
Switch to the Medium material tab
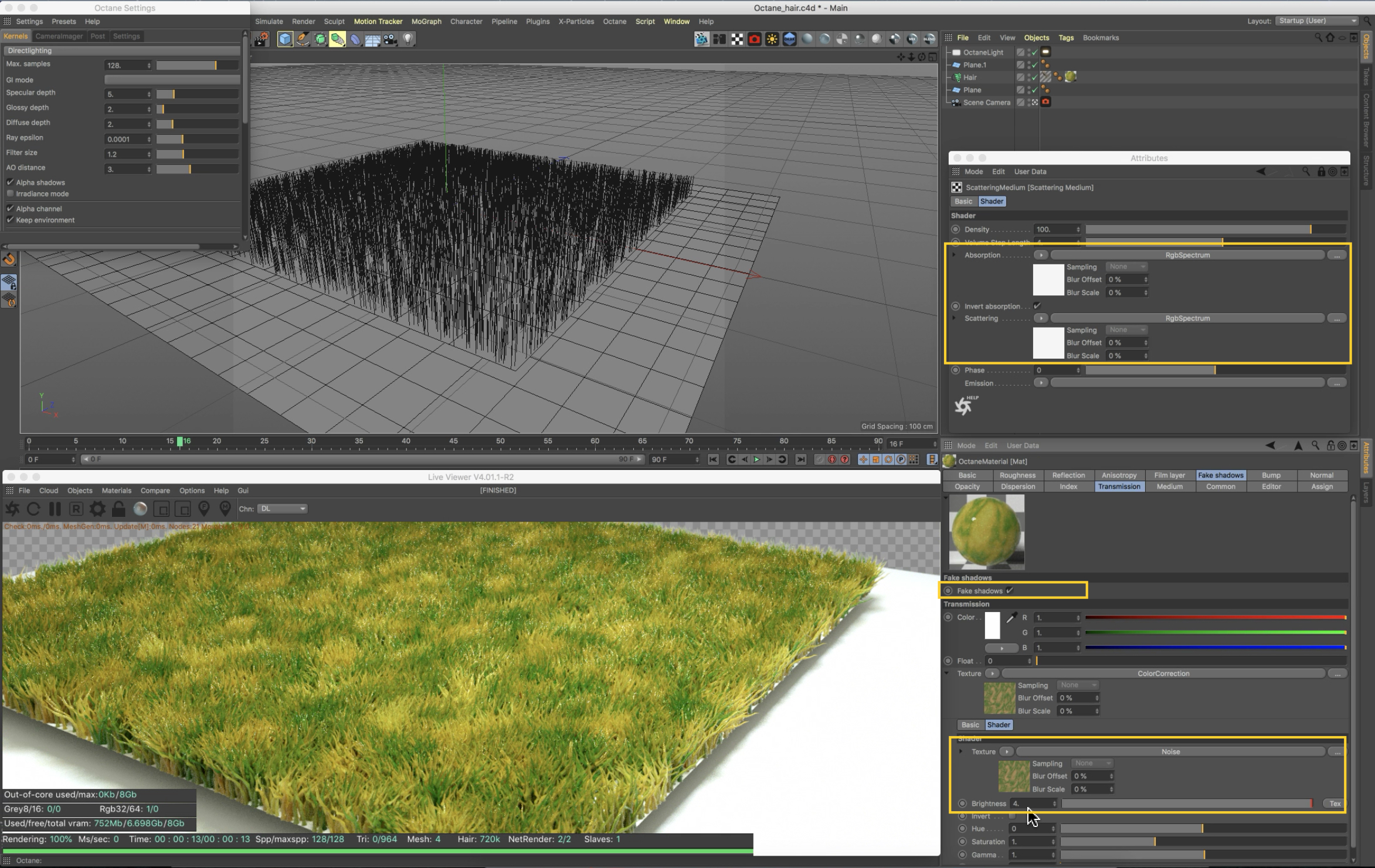coord(1169,486)
